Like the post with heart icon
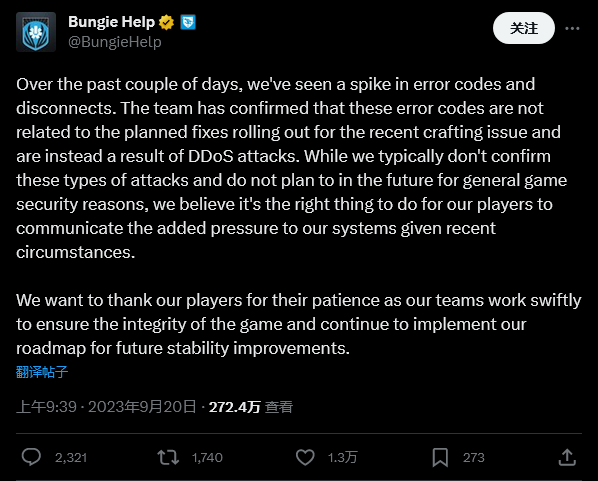The height and width of the screenshot is (481, 598). coord(305,457)
